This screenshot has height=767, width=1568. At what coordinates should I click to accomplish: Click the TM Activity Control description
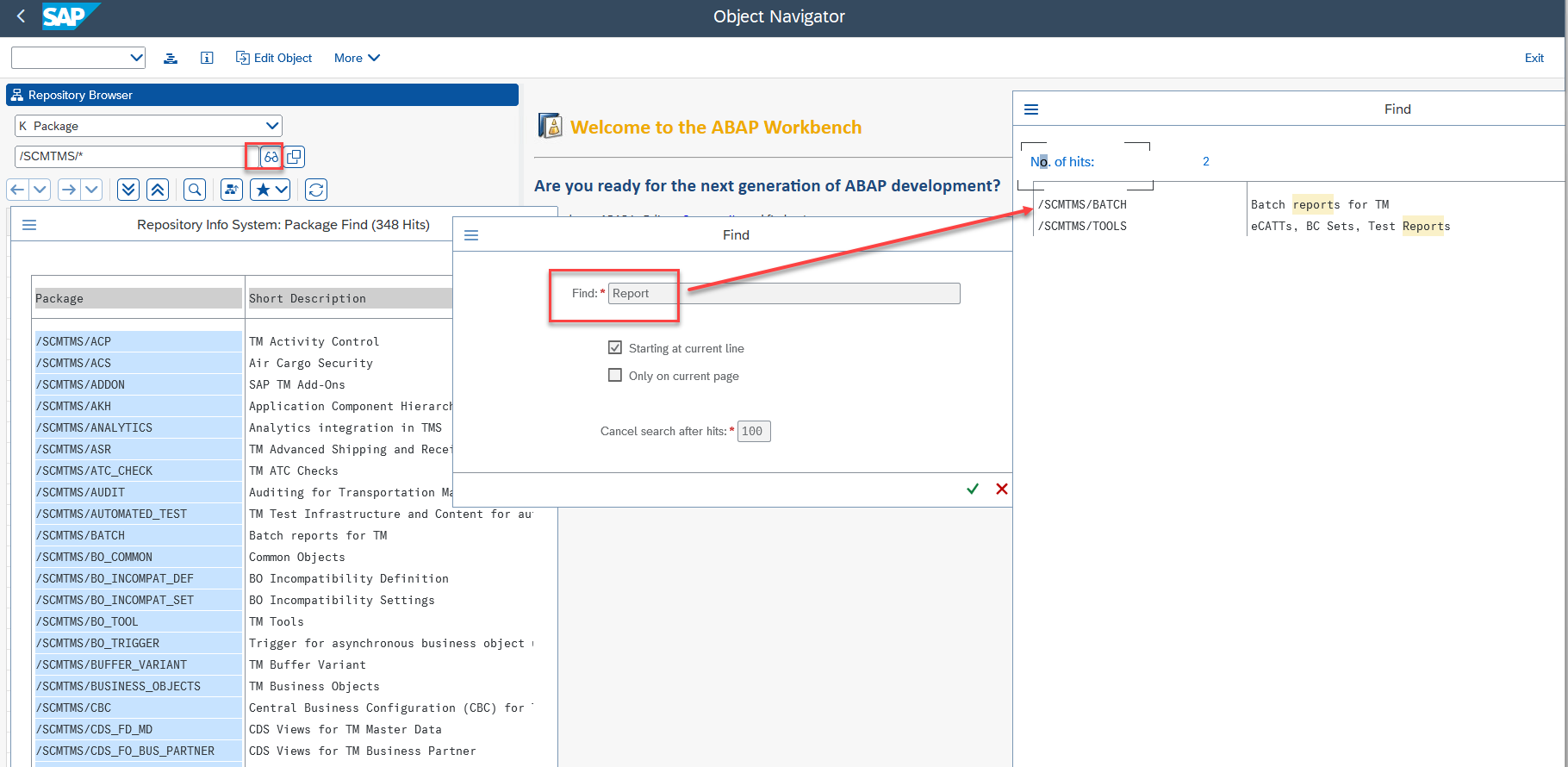point(314,341)
